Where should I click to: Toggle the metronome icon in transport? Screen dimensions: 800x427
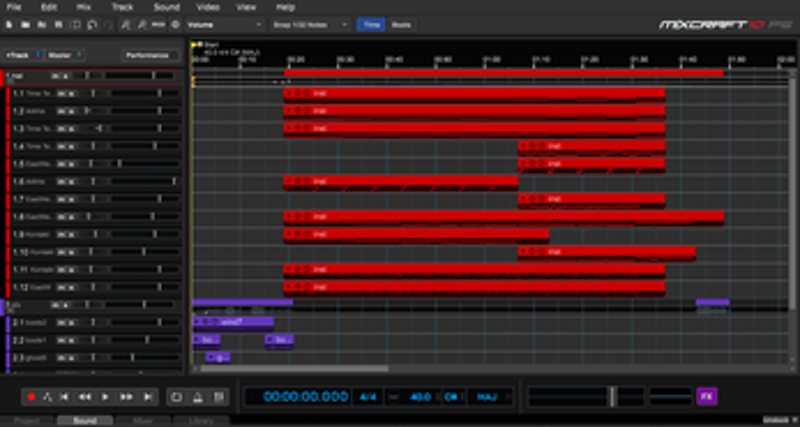(x=198, y=396)
